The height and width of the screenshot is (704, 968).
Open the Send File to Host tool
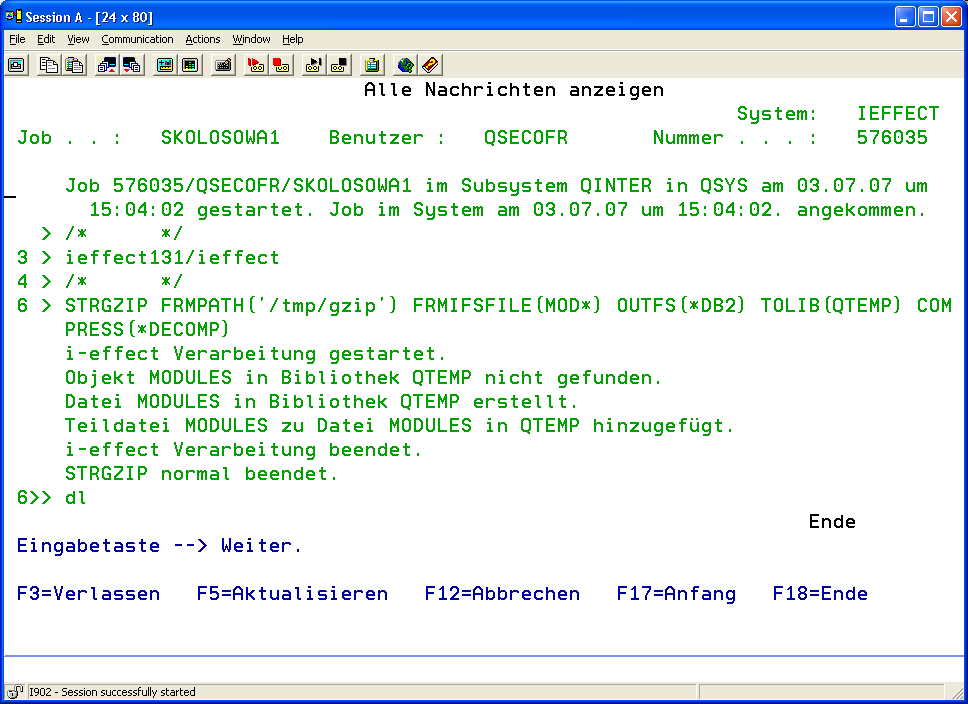tap(107, 65)
